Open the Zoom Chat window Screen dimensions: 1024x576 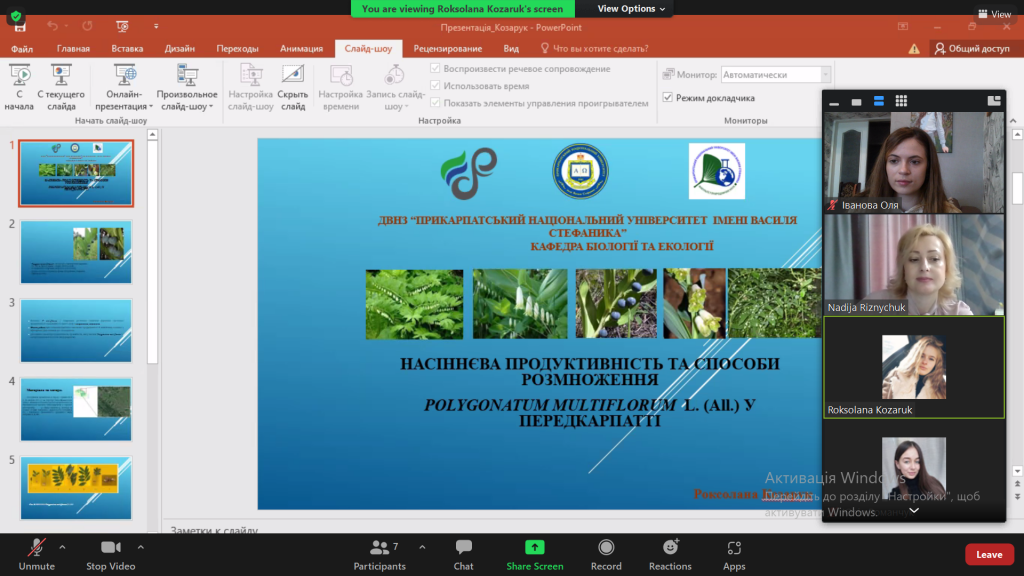[464, 548]
